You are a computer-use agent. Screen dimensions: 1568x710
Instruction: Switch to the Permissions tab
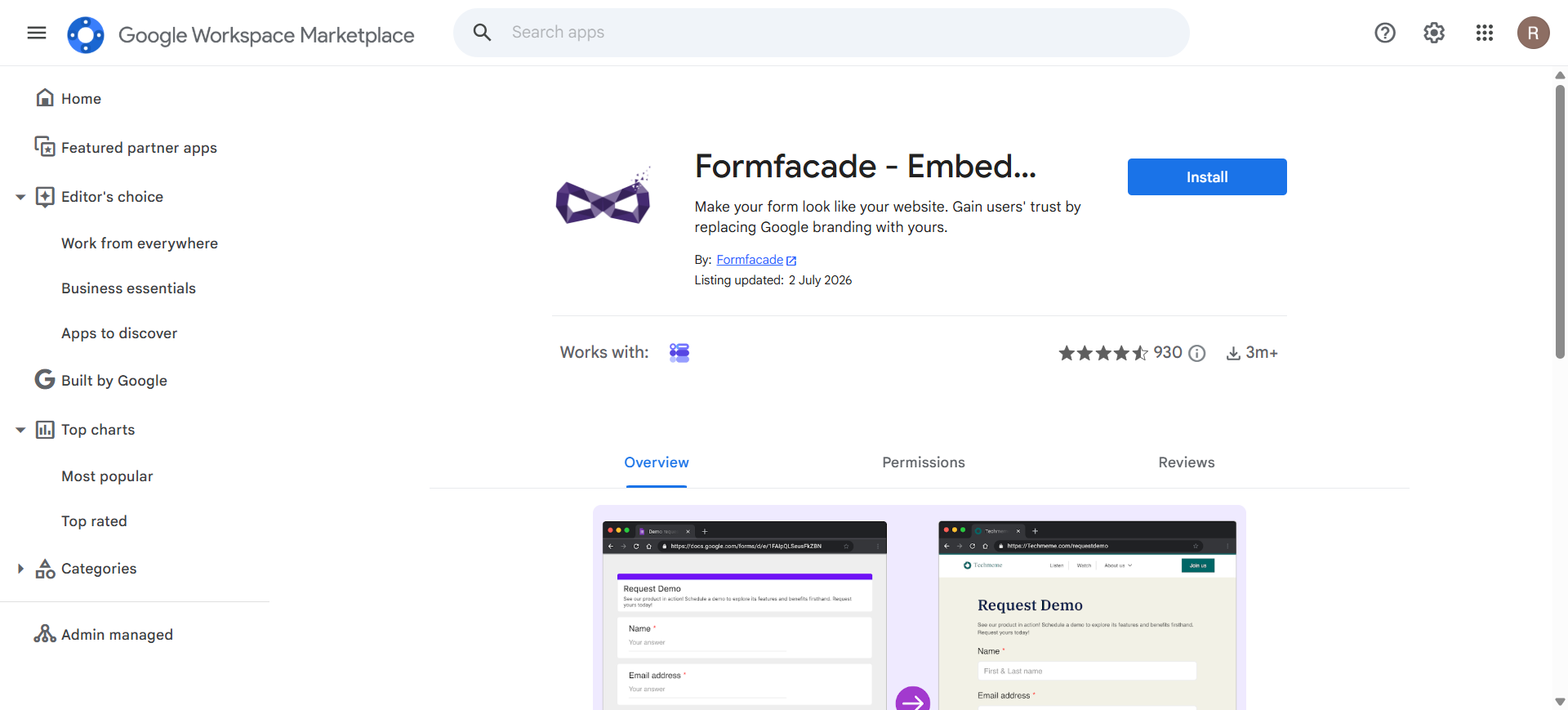click(923, 462)
